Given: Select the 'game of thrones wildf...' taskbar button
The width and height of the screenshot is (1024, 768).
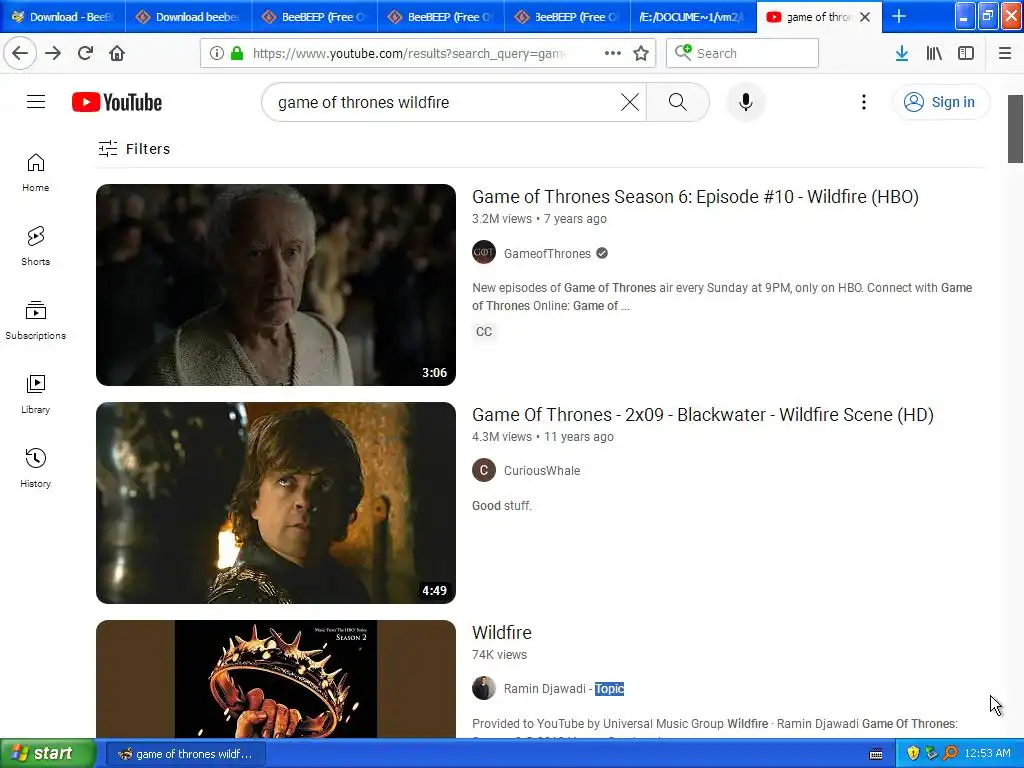Looking at the screenshot, I should pyautogui.click(x=185, y=754).
